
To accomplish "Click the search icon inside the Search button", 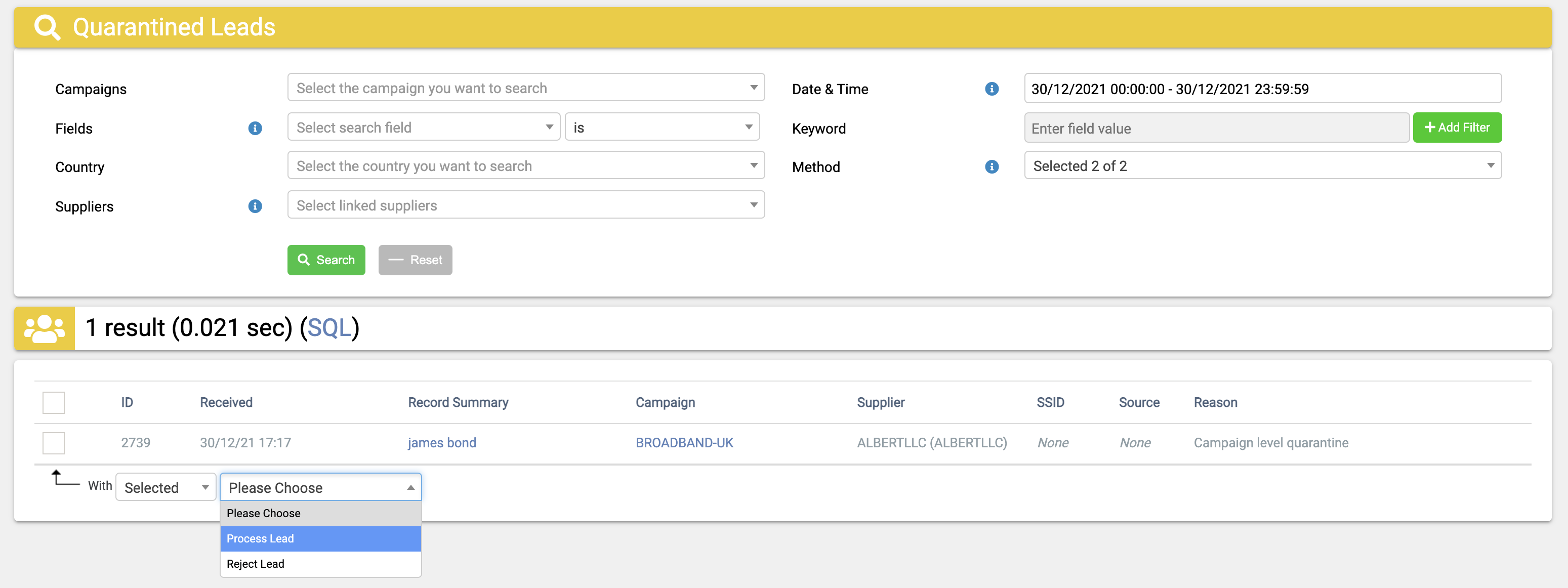I will (x=304, y=260).
